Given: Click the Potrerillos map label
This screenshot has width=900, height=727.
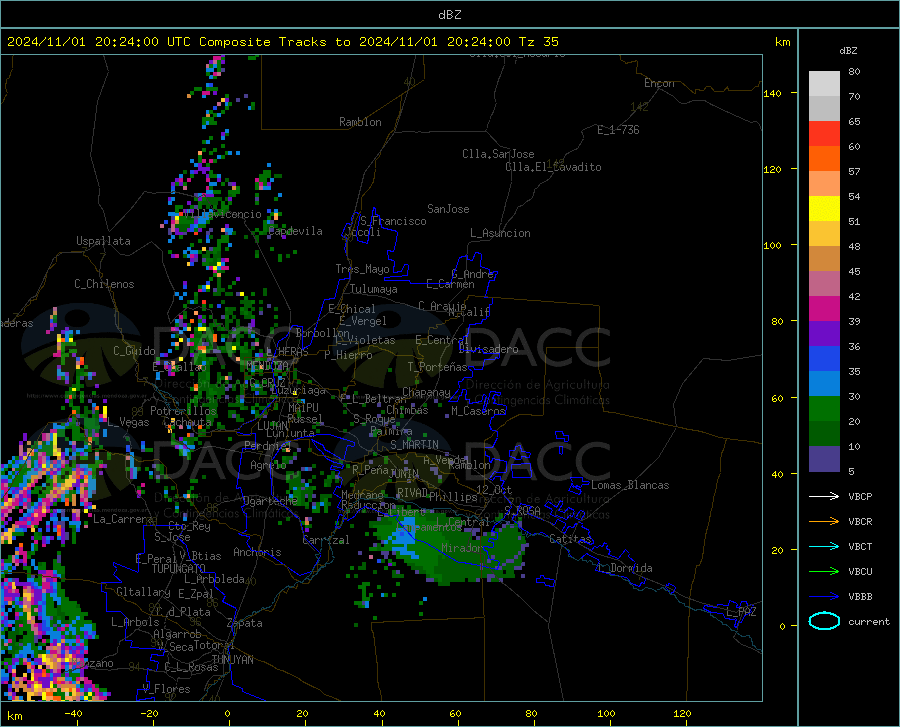Looking at the screenshot, I should pyautogui.click(x=183, y=411).
